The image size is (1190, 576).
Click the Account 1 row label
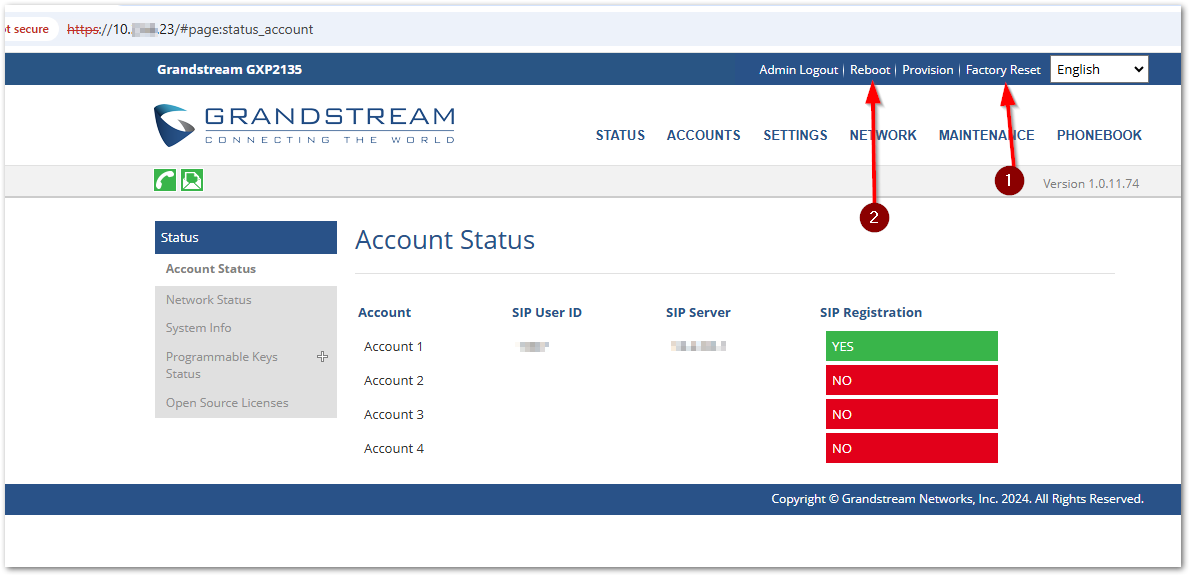pyautogui.click(x=393, y=347)
